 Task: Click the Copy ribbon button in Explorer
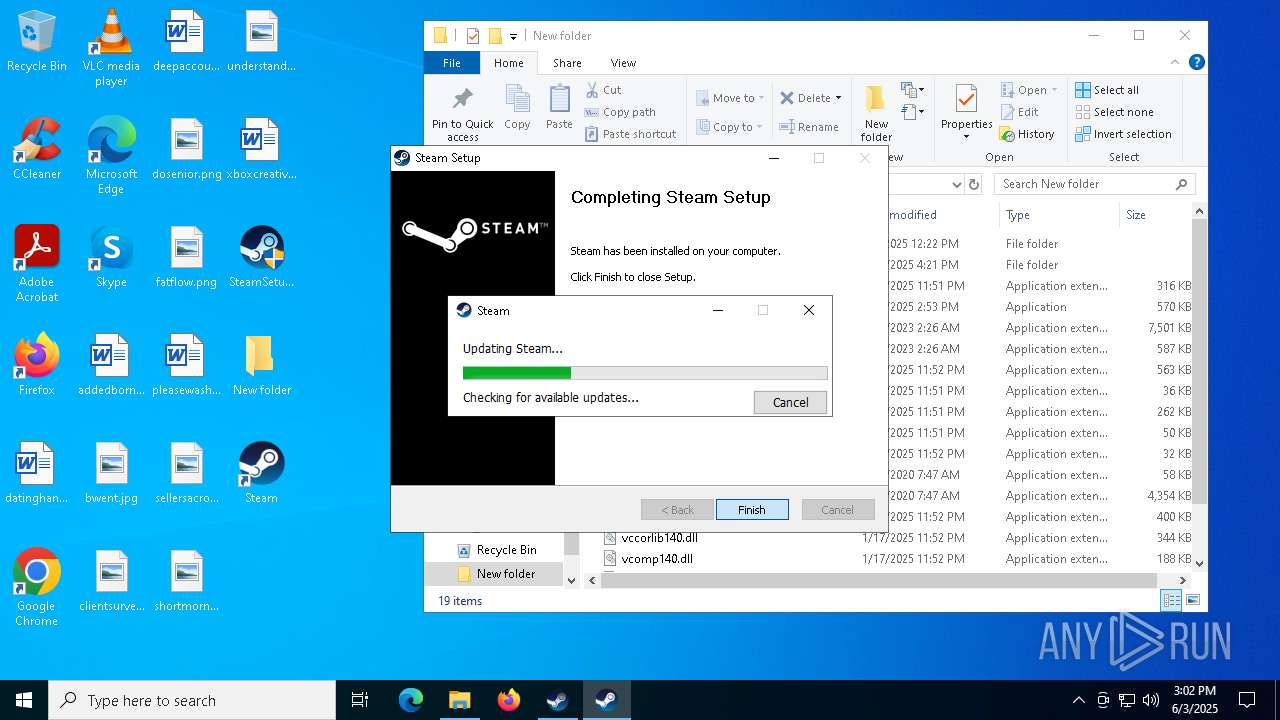517,107
